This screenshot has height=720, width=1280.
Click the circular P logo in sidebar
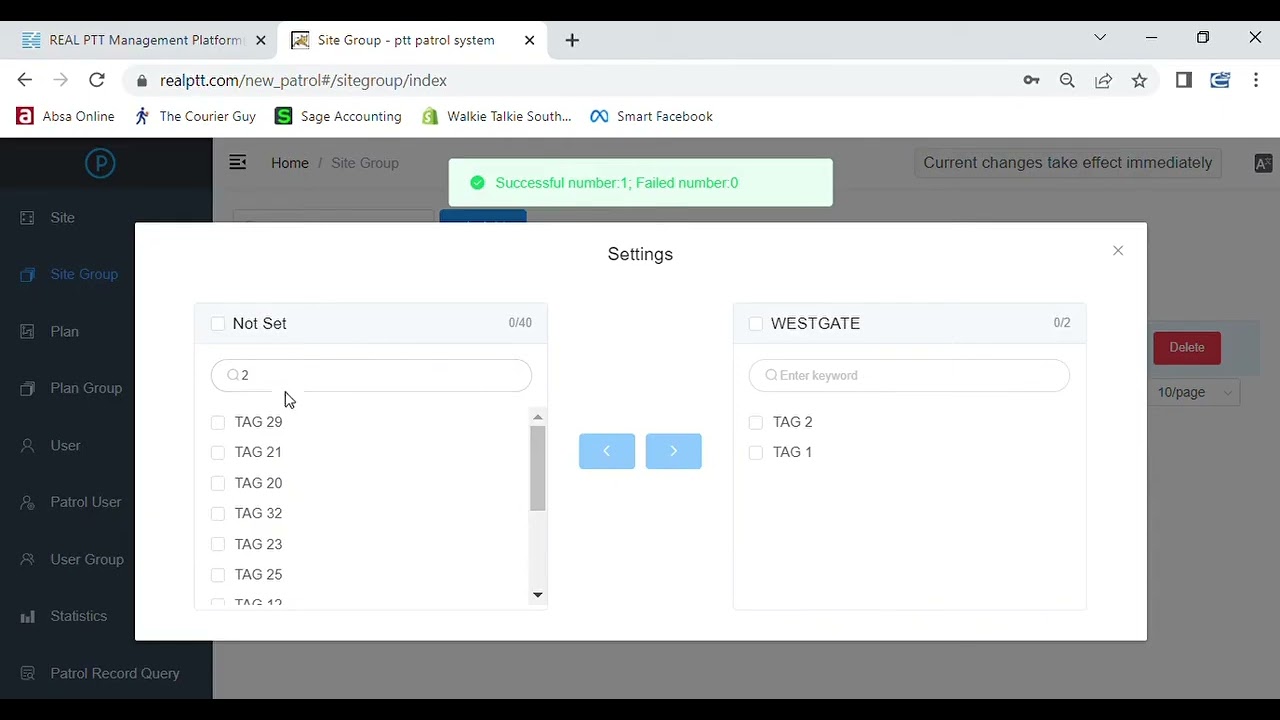(100, 163)
